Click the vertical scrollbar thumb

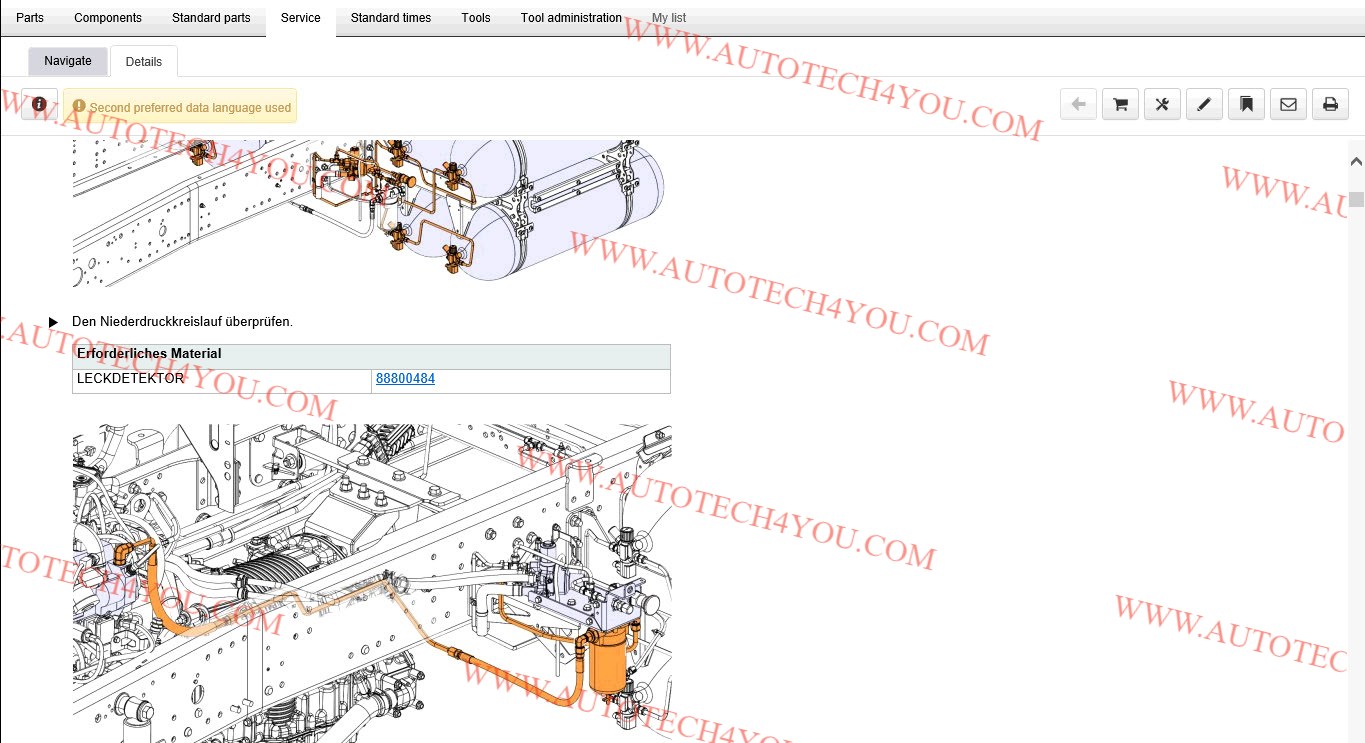tap(1356, 198)
